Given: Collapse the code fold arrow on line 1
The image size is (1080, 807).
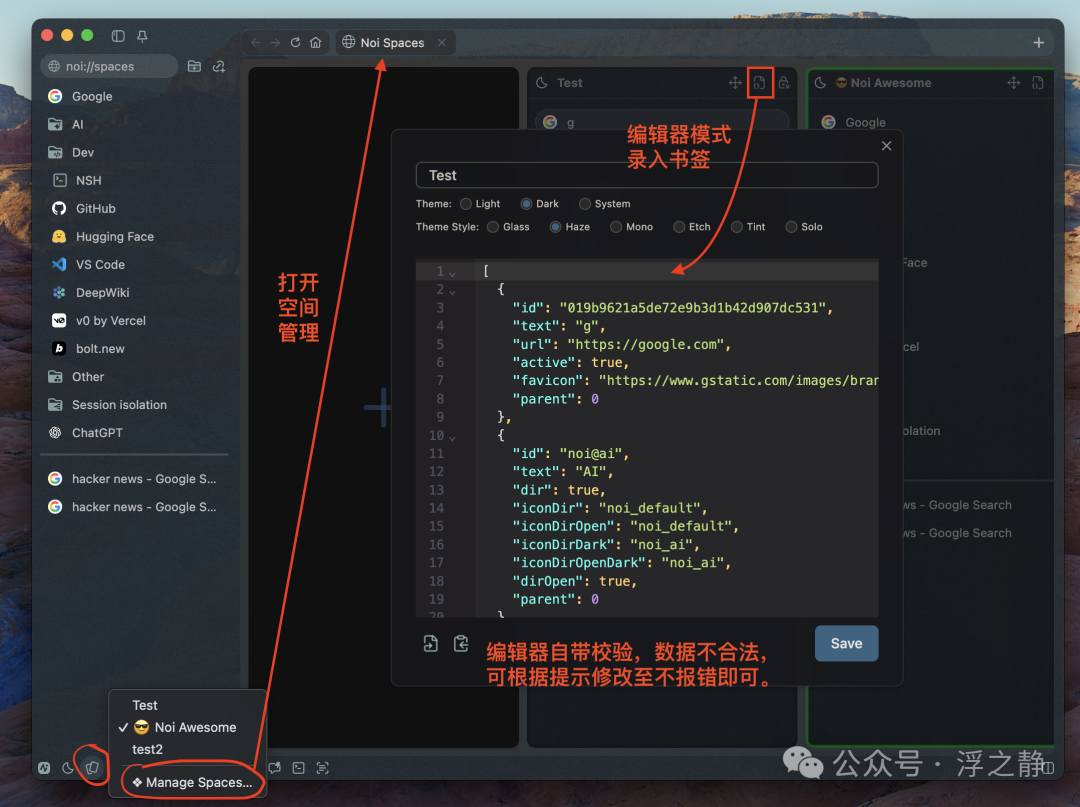Looking at the screenshot, I should coord(452,273).
